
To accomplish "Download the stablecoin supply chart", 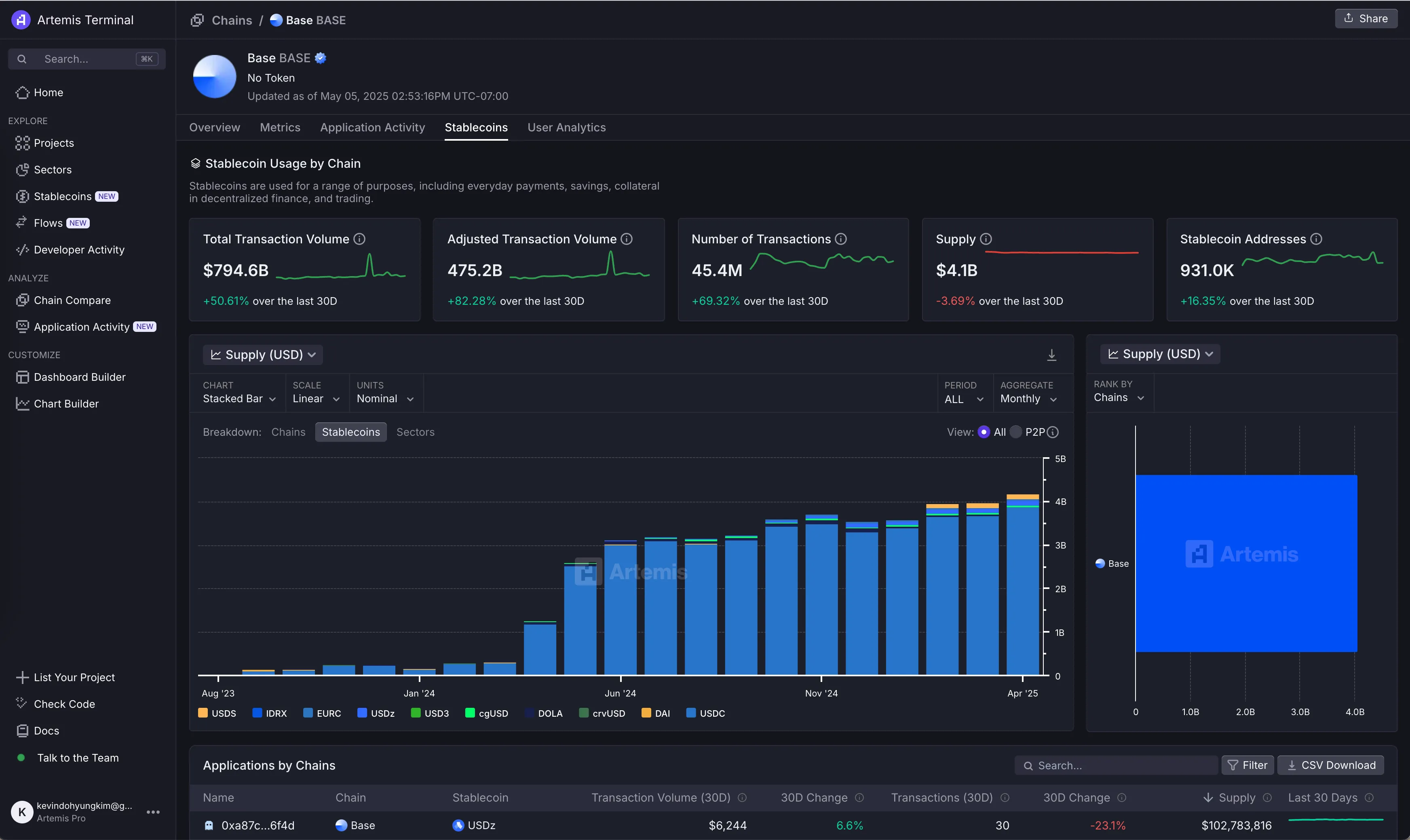I will pos(1051,355).
